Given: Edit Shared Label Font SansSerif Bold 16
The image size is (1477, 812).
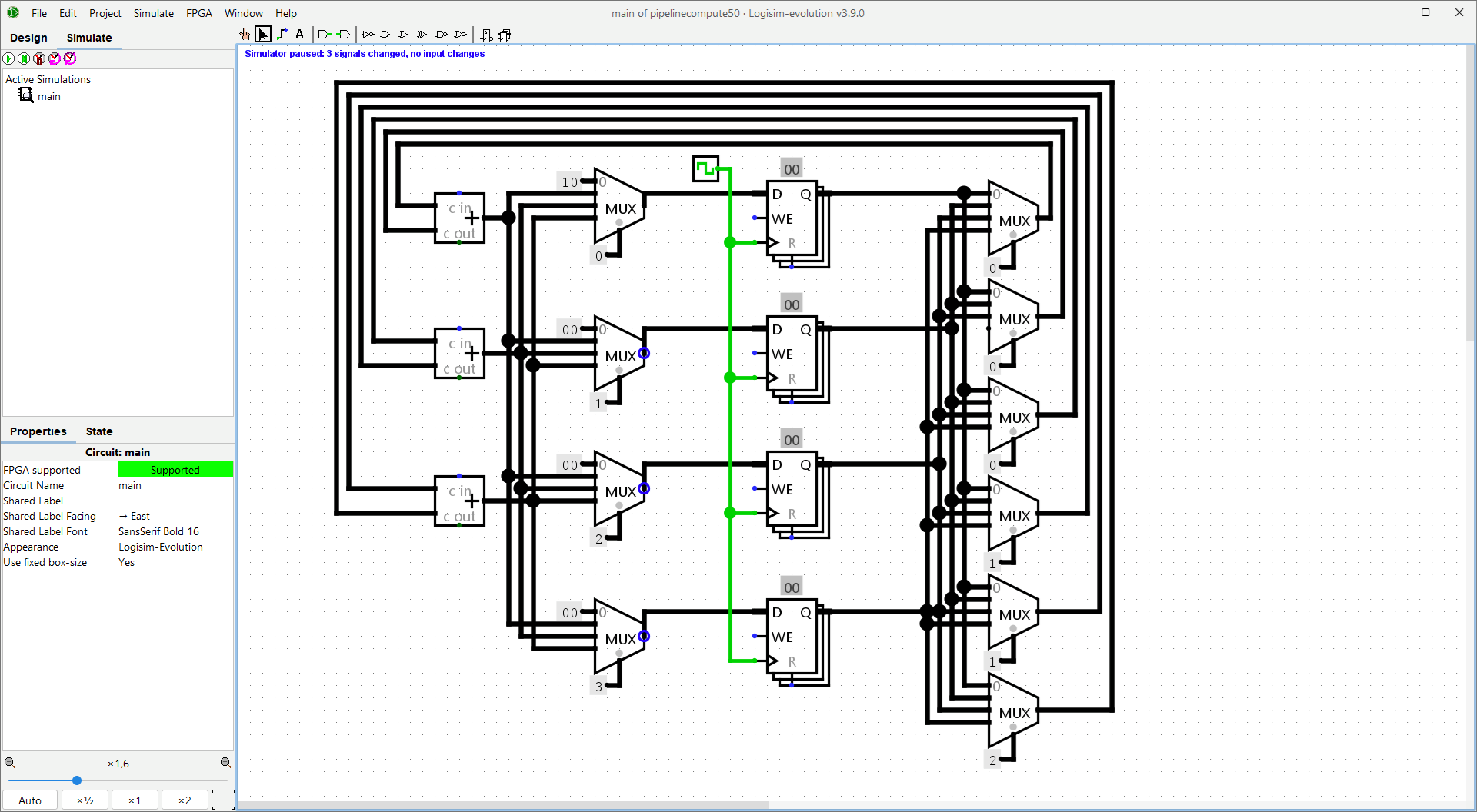Looking at the screenshot, I should point(175,531).
